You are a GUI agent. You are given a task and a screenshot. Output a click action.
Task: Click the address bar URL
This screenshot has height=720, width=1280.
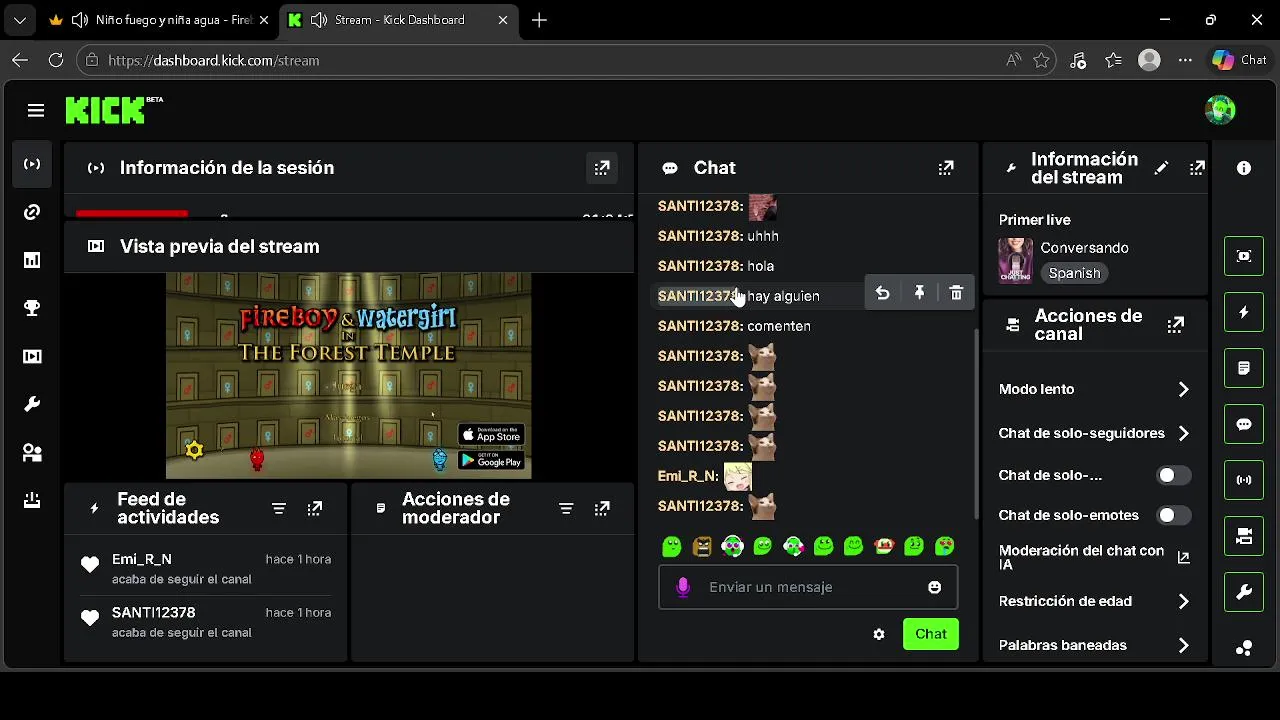213,60
